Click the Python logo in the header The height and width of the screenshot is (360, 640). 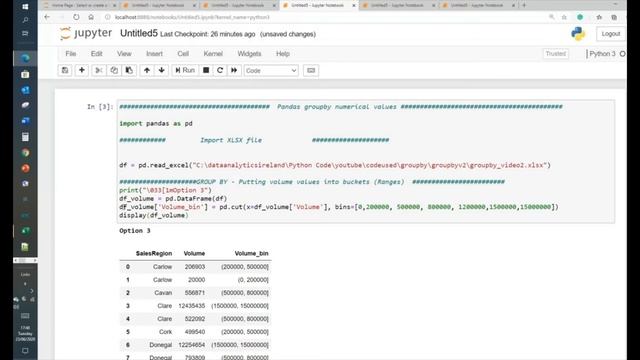tap(578, 33)
